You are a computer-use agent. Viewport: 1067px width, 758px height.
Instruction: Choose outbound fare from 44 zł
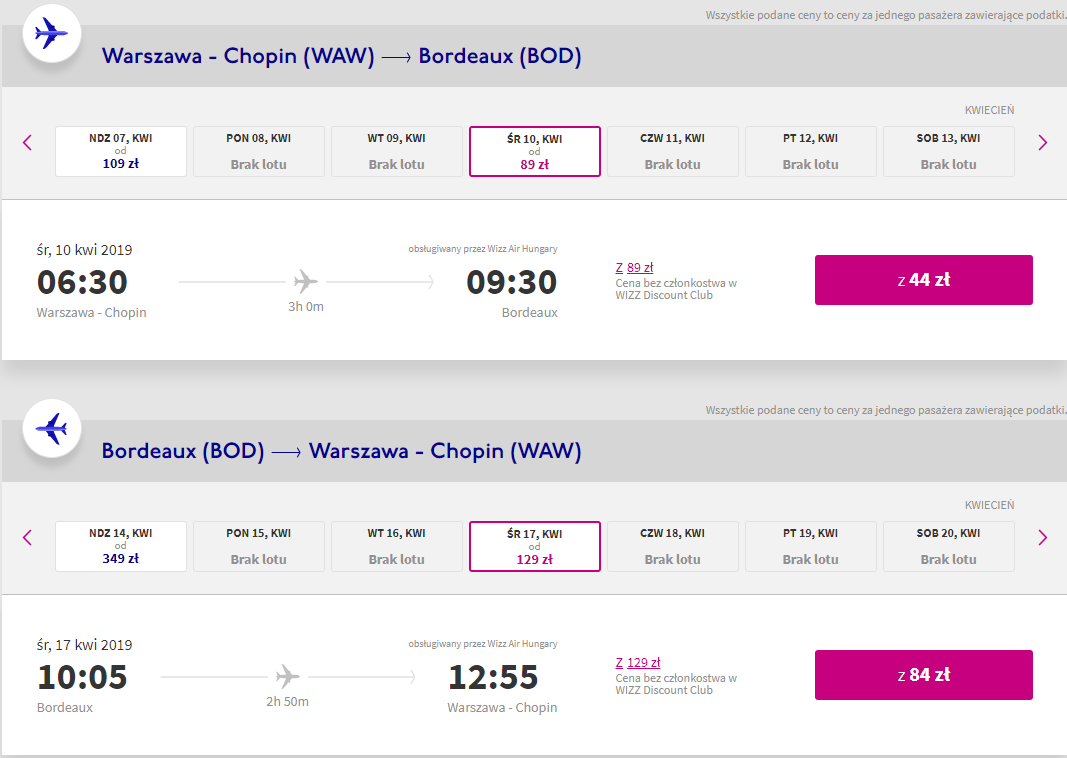pyautogui.click(x=923, y=280)
